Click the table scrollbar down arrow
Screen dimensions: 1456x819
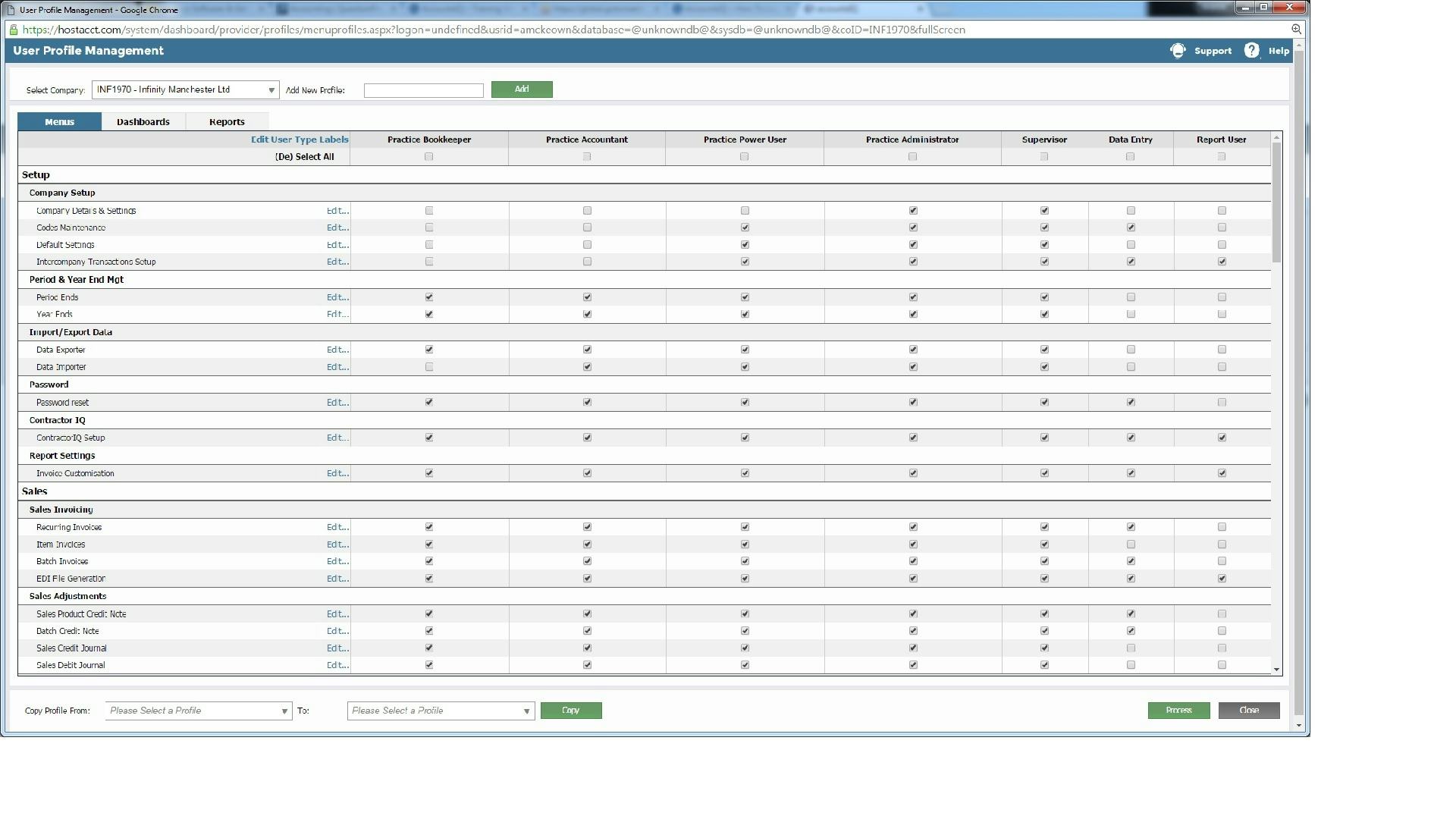tap(1277, 670)
